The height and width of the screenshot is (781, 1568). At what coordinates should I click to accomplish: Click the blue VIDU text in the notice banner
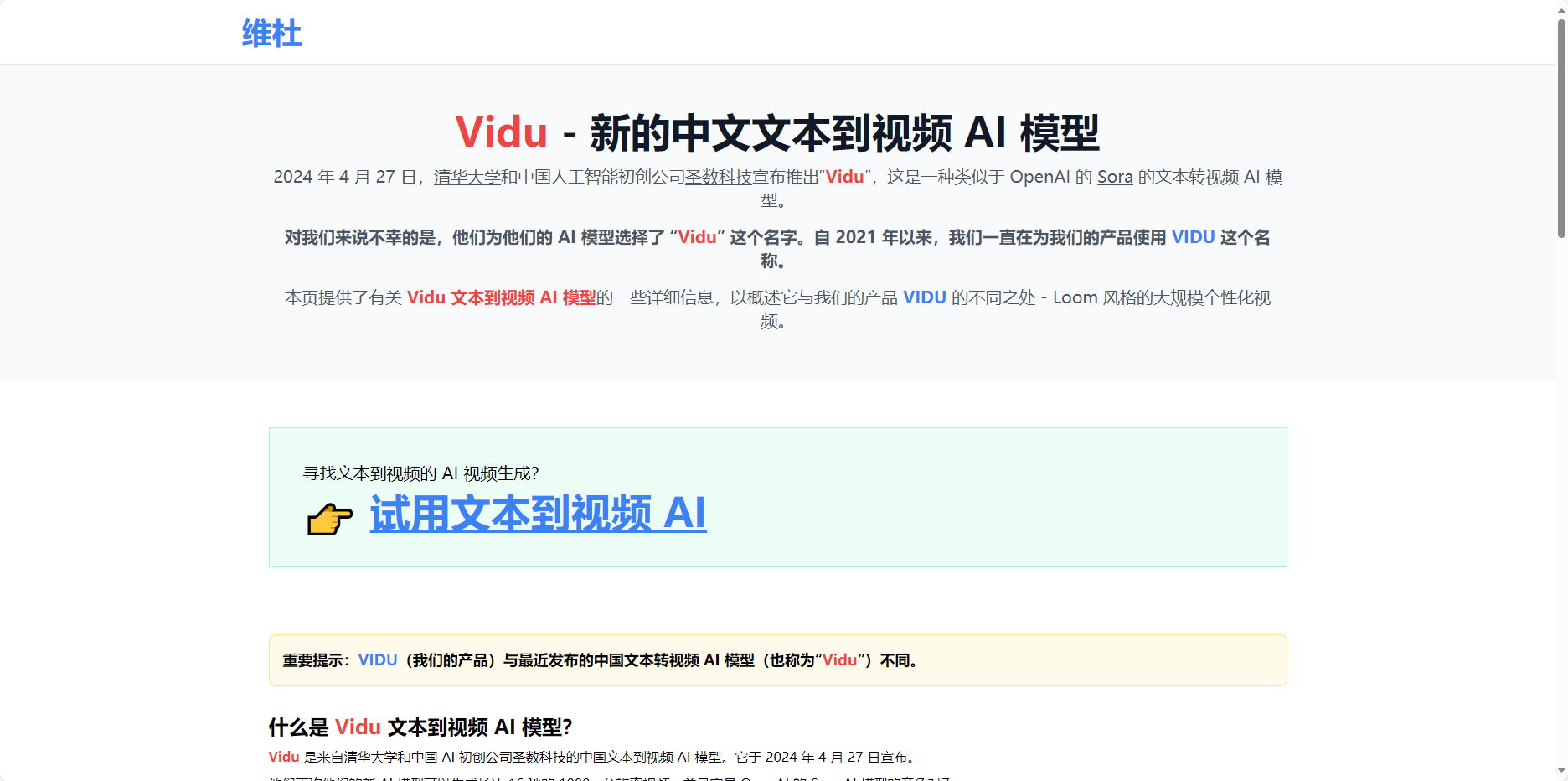pyautogui.click(x=377, y=659)
